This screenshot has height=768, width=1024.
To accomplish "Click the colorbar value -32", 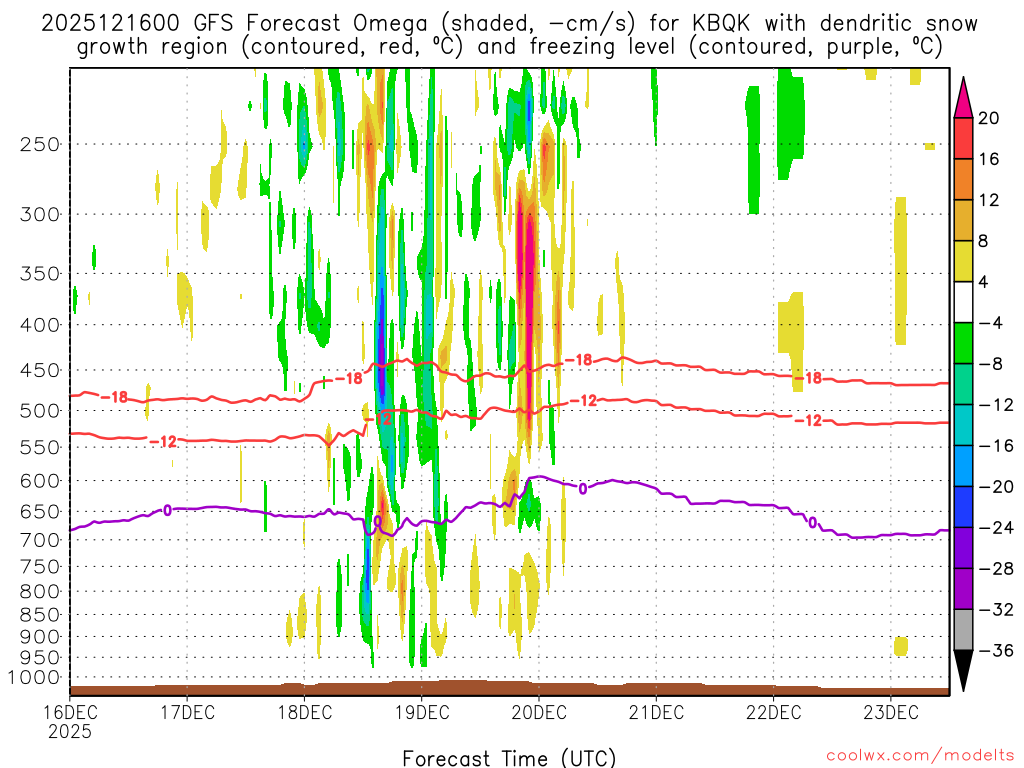I will 996,610.
